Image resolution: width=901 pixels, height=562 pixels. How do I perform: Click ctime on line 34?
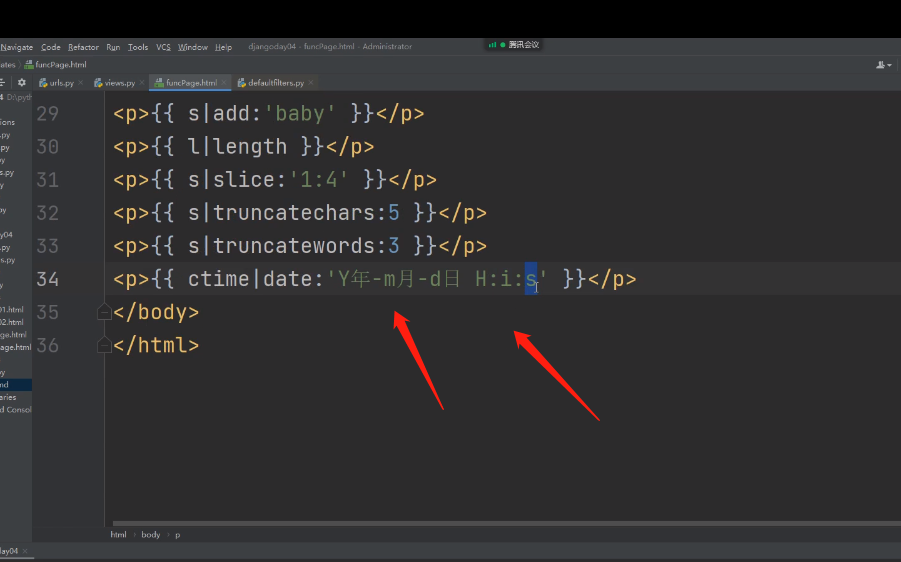(218, 279)
